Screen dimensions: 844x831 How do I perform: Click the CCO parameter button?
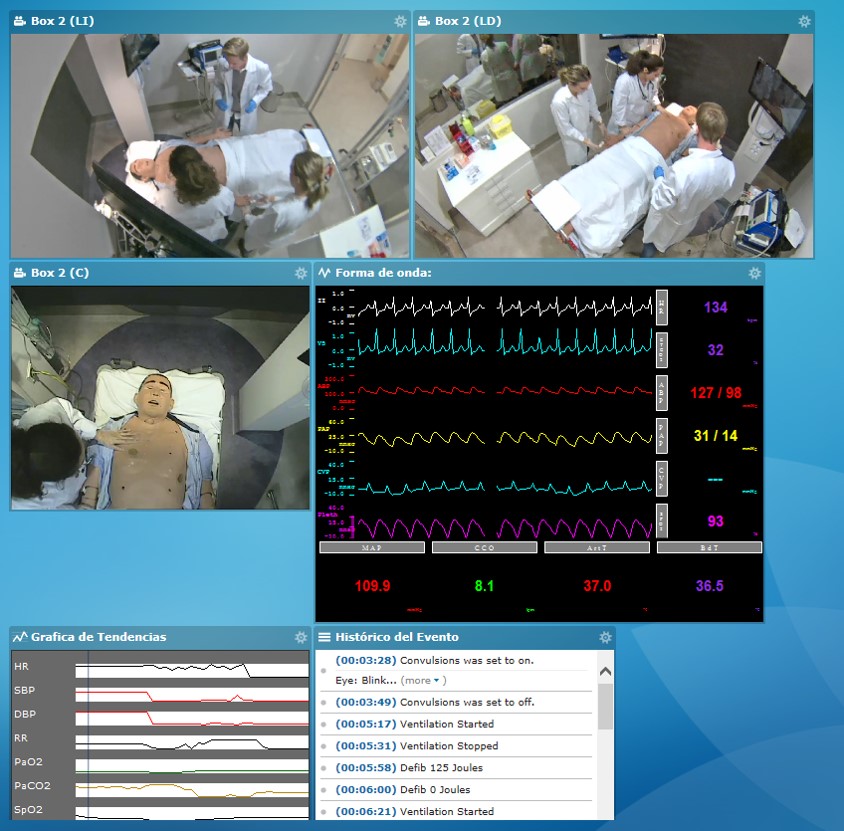click(484, 547)
